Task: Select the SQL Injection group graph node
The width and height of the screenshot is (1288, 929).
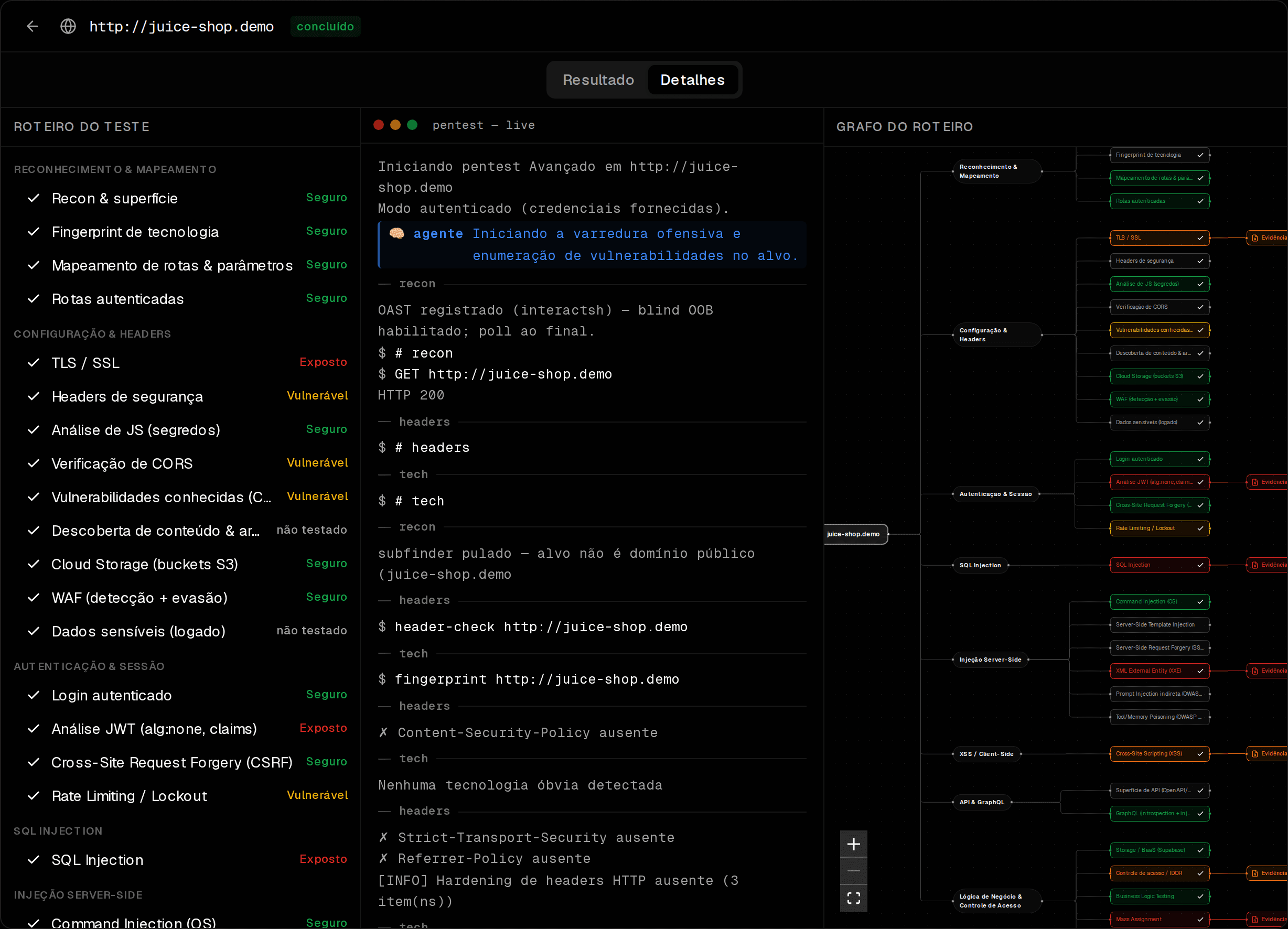Action: [x=980, y=565]
